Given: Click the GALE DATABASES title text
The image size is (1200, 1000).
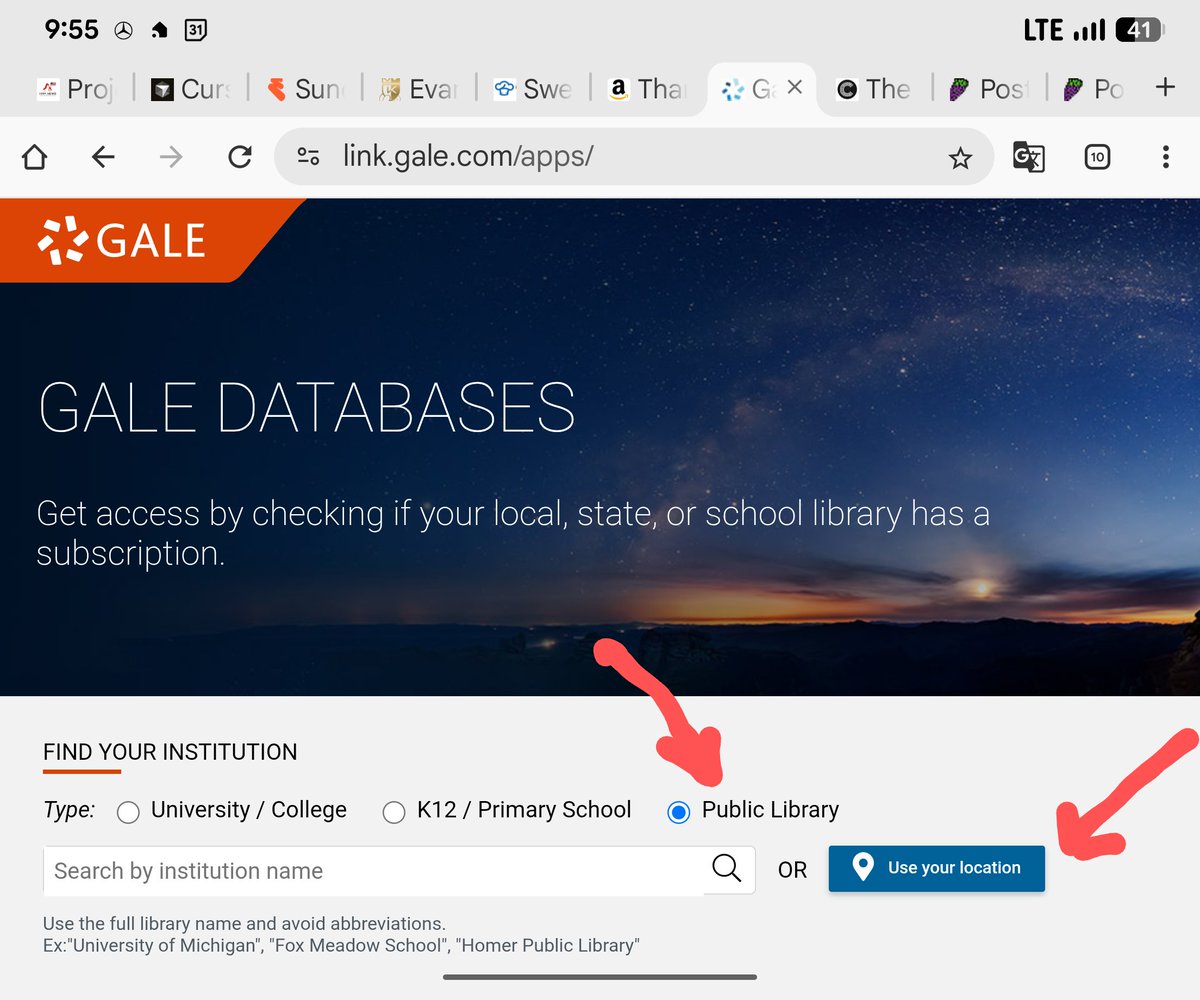Looking at the screenshot, I should [x=306, y=408].
